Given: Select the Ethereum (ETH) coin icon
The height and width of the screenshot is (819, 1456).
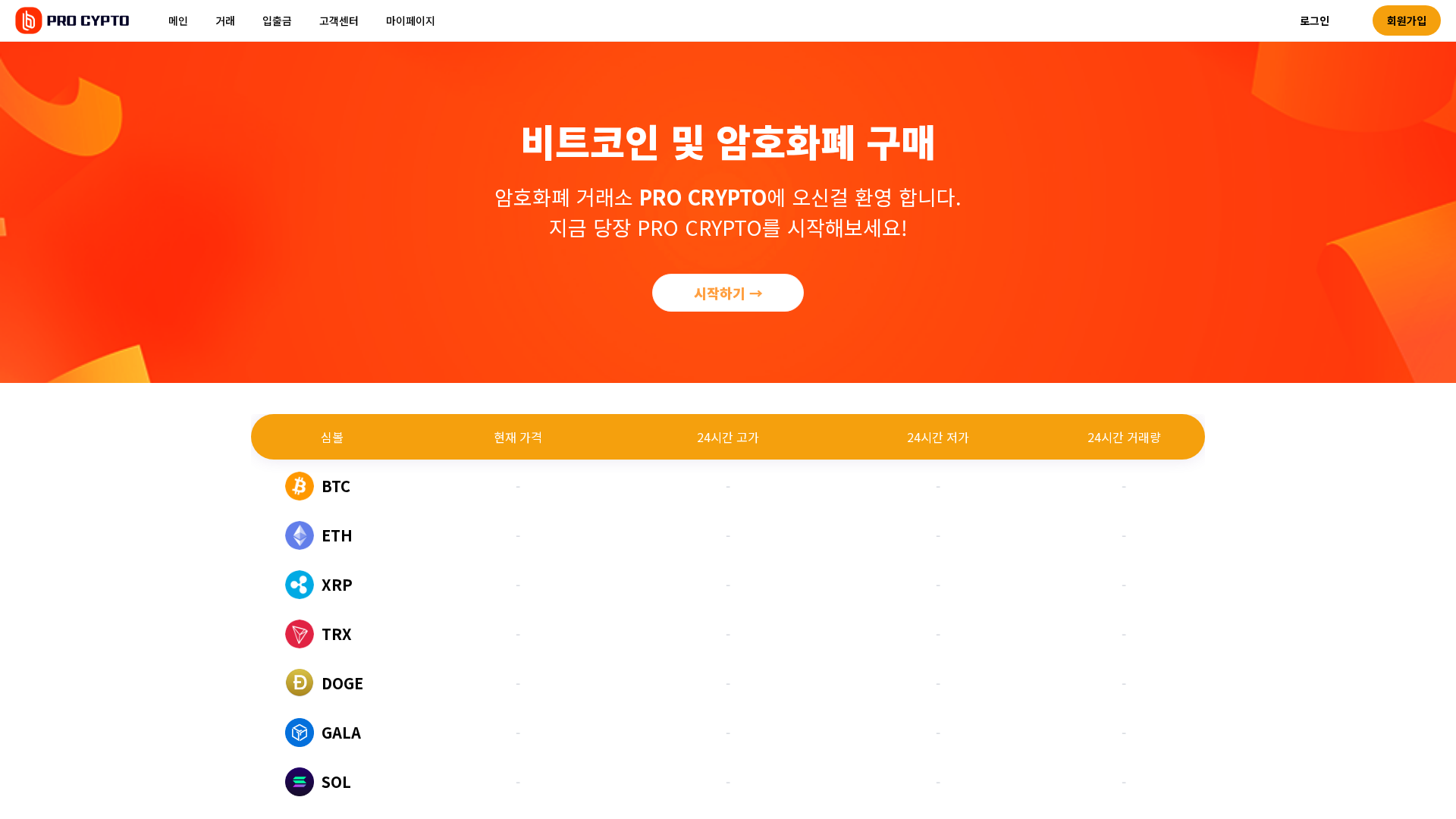Looking at the screenshot, I should (299, 535).
